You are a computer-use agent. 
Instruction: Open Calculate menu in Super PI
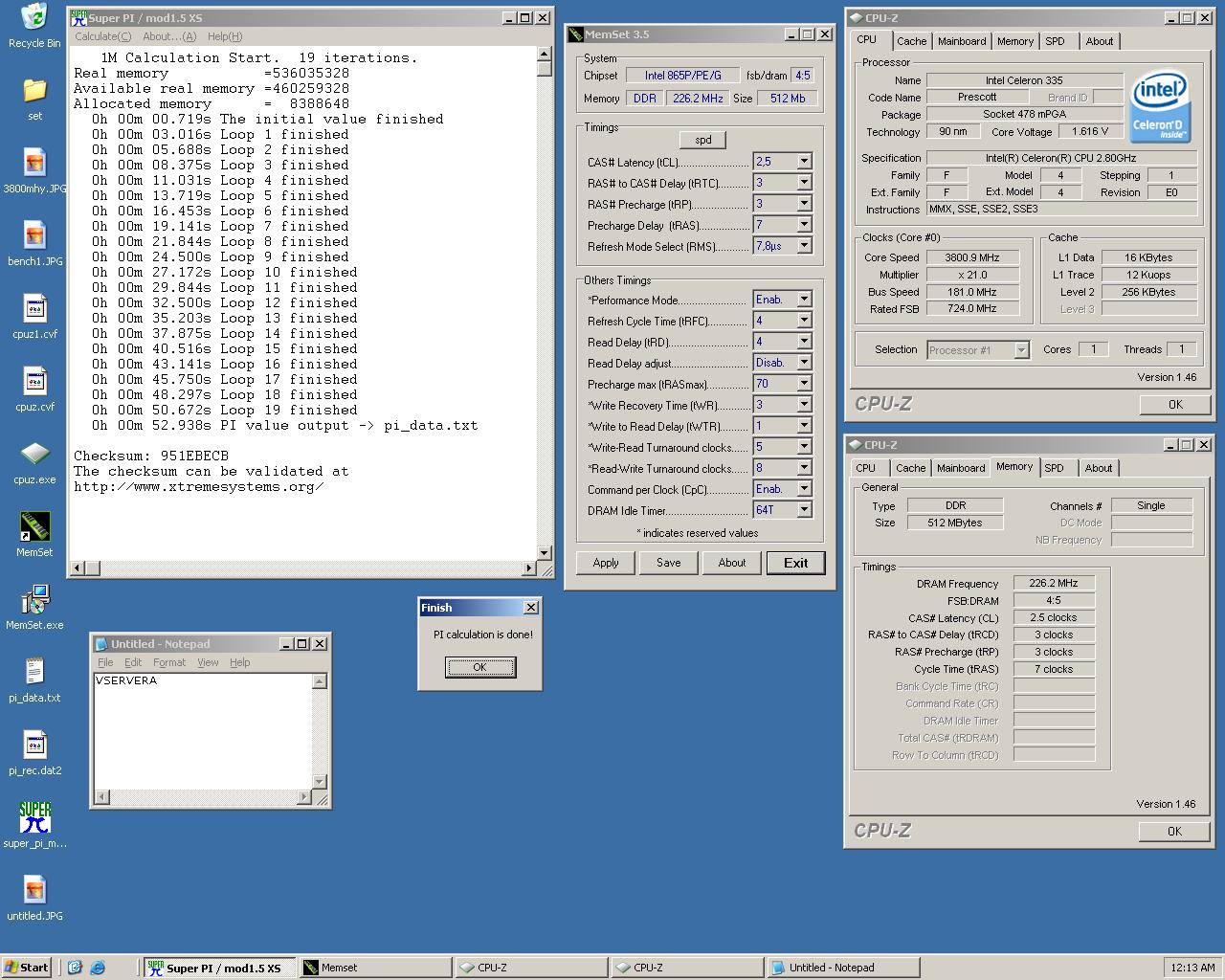[x=103, y=36]
